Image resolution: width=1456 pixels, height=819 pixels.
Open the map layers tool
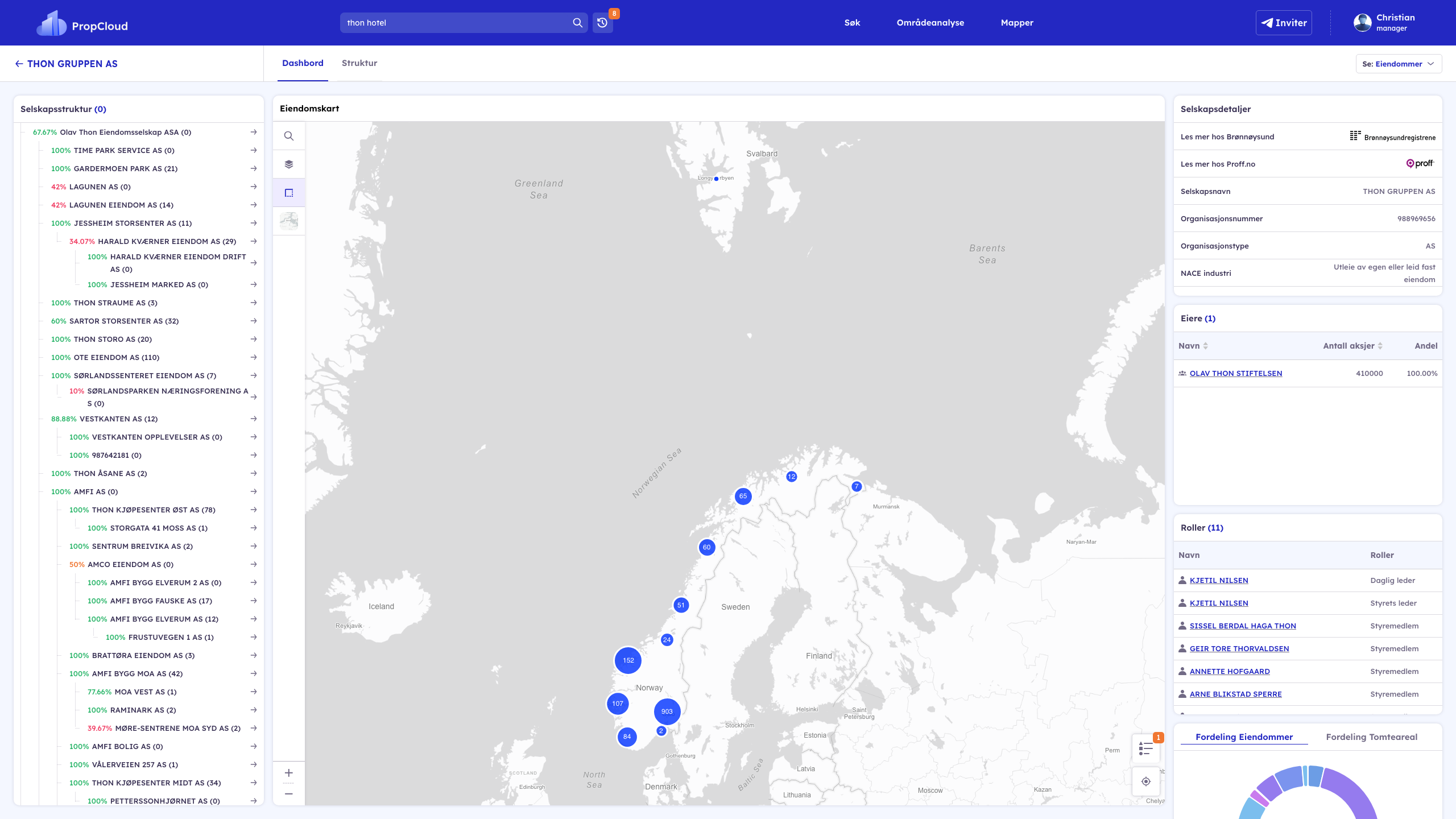(289, 164)
